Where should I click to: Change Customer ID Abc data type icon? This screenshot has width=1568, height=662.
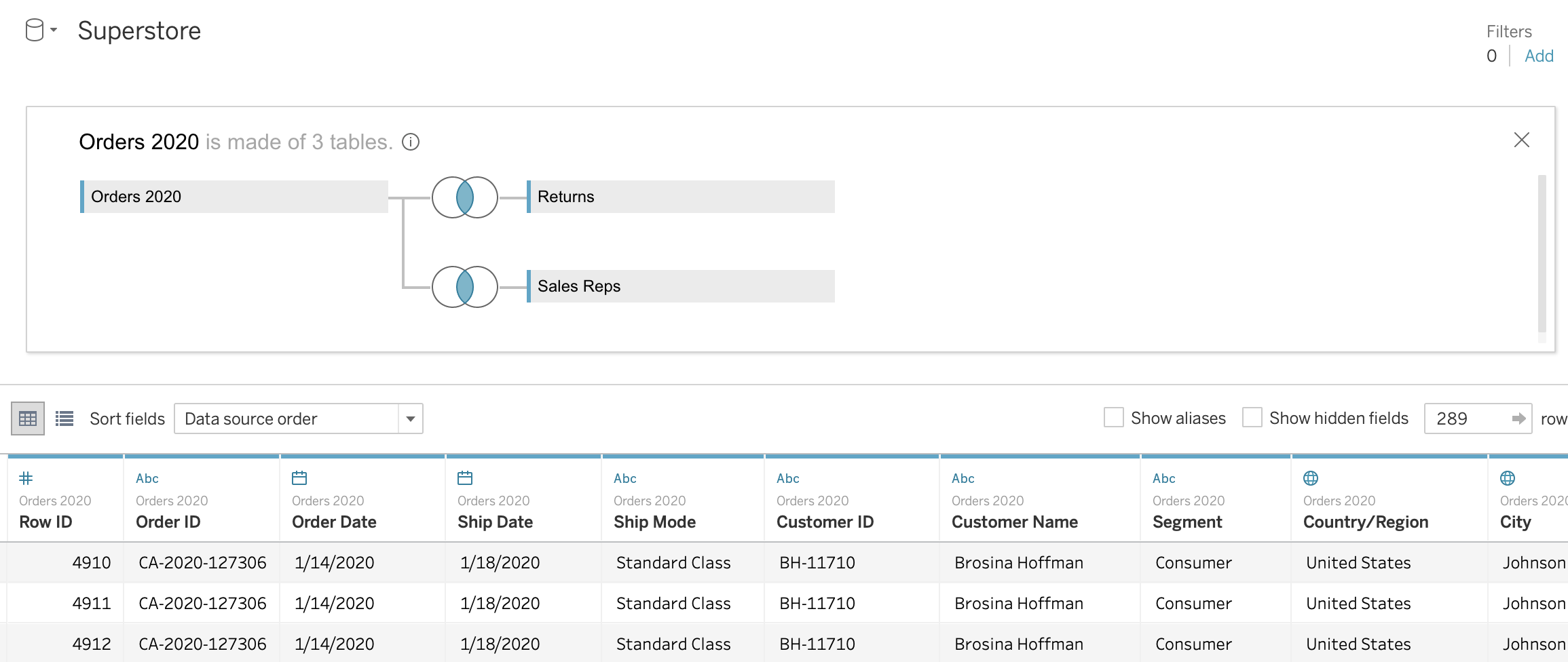(788, 478)
